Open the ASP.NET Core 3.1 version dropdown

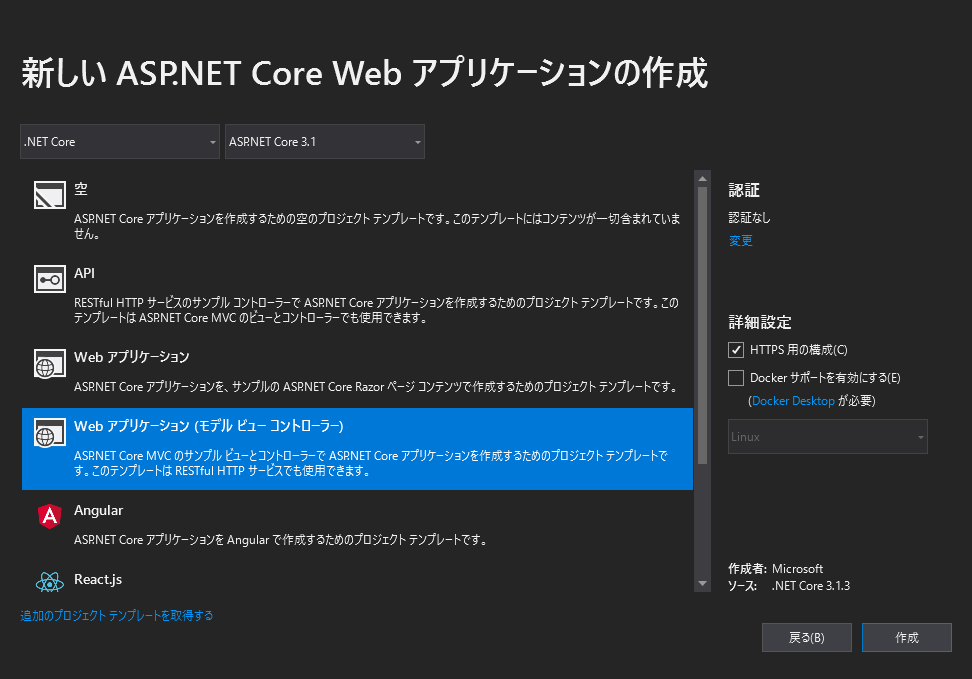pyautogui.click(x=325, y=141)
